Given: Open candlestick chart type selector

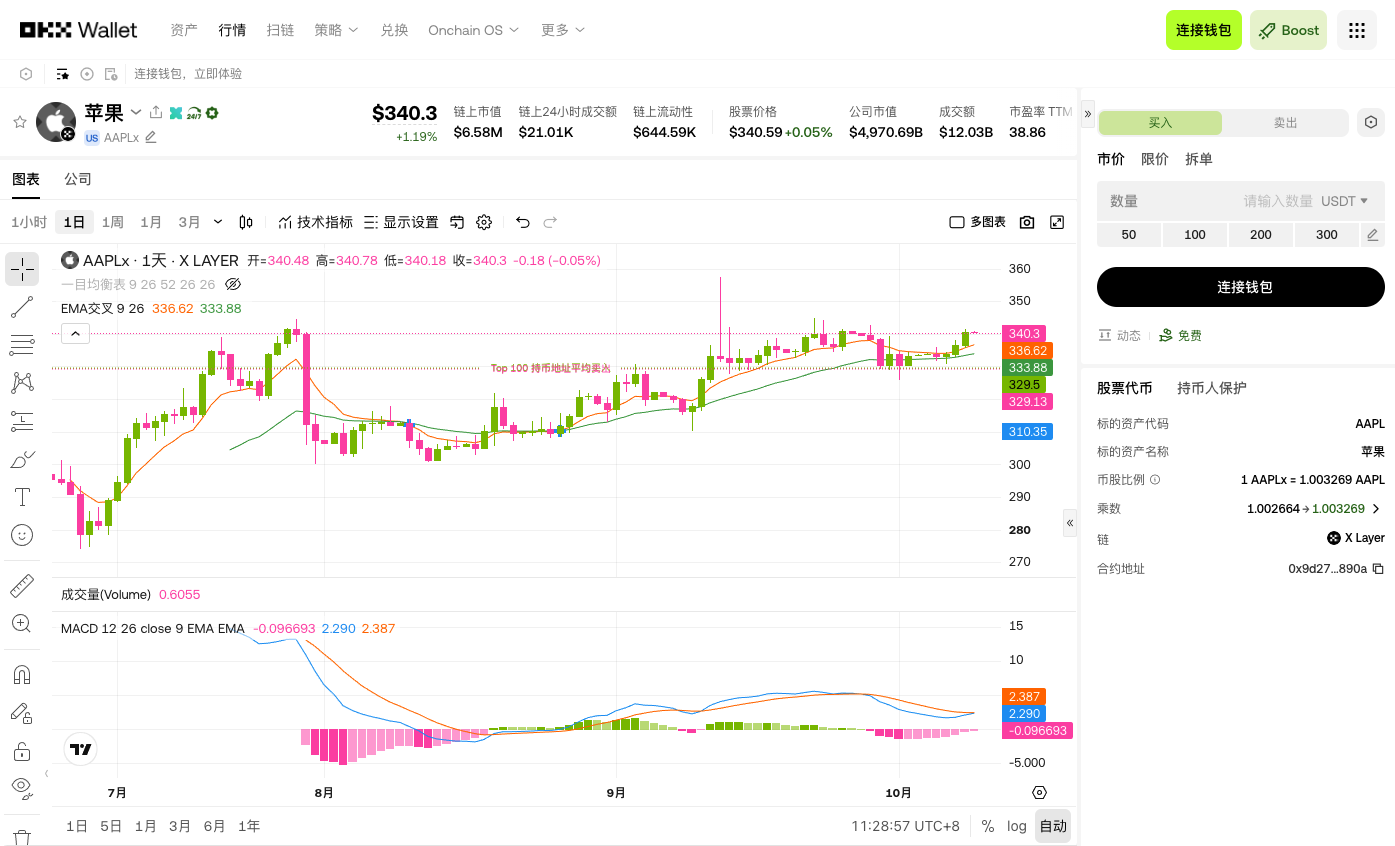Looking at the screenshot, I should point(246,222).
